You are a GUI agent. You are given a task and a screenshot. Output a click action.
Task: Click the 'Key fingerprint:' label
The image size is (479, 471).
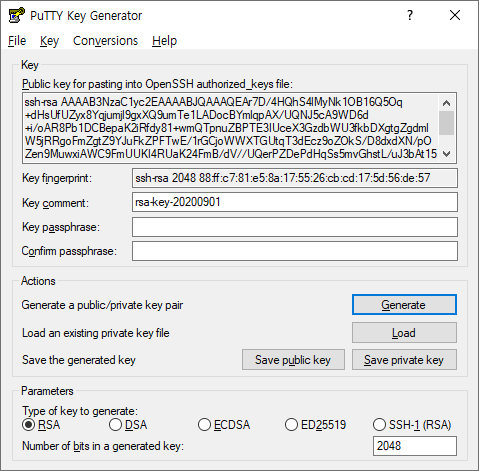(x=57, y=178)
